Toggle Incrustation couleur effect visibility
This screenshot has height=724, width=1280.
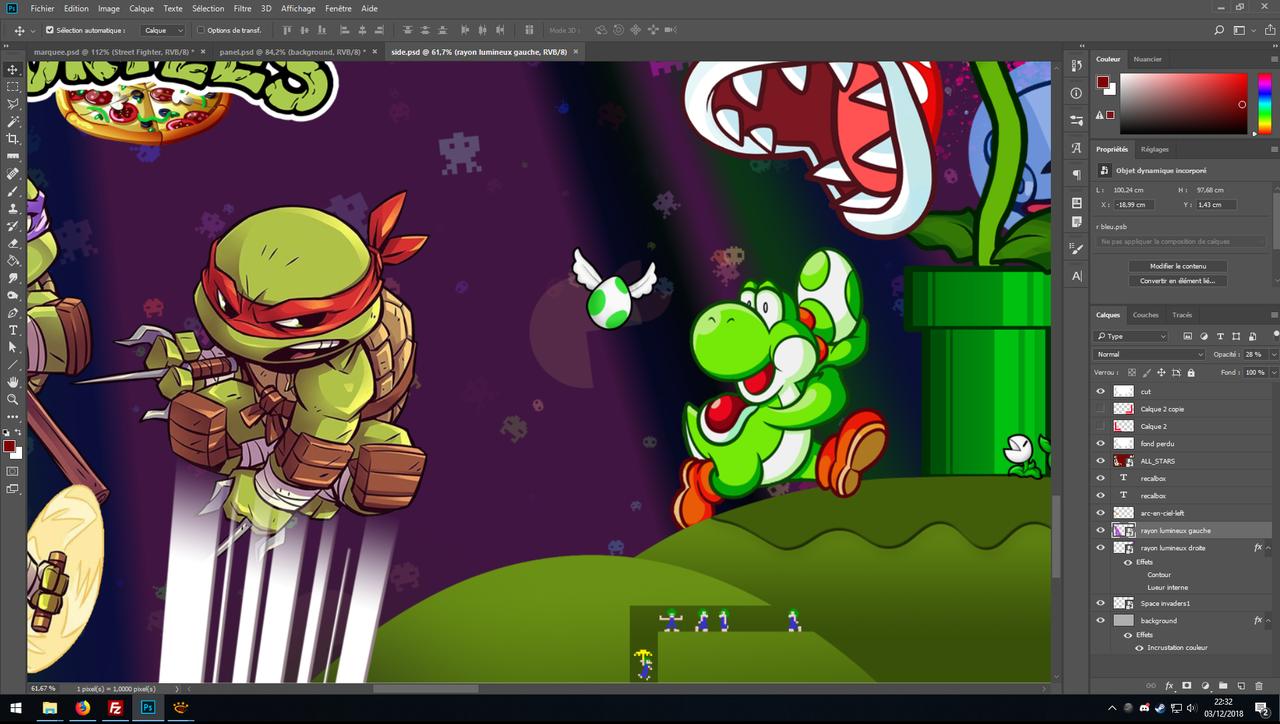pos(1139,647)
